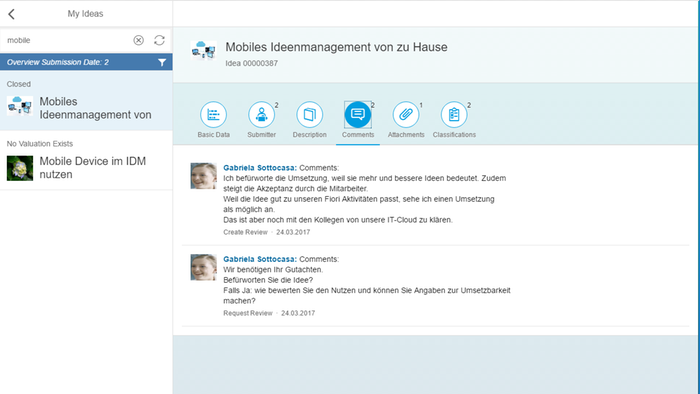Select the Comments speech bubble icon
The image size is (700, 394).
click(x=358, y=115)
